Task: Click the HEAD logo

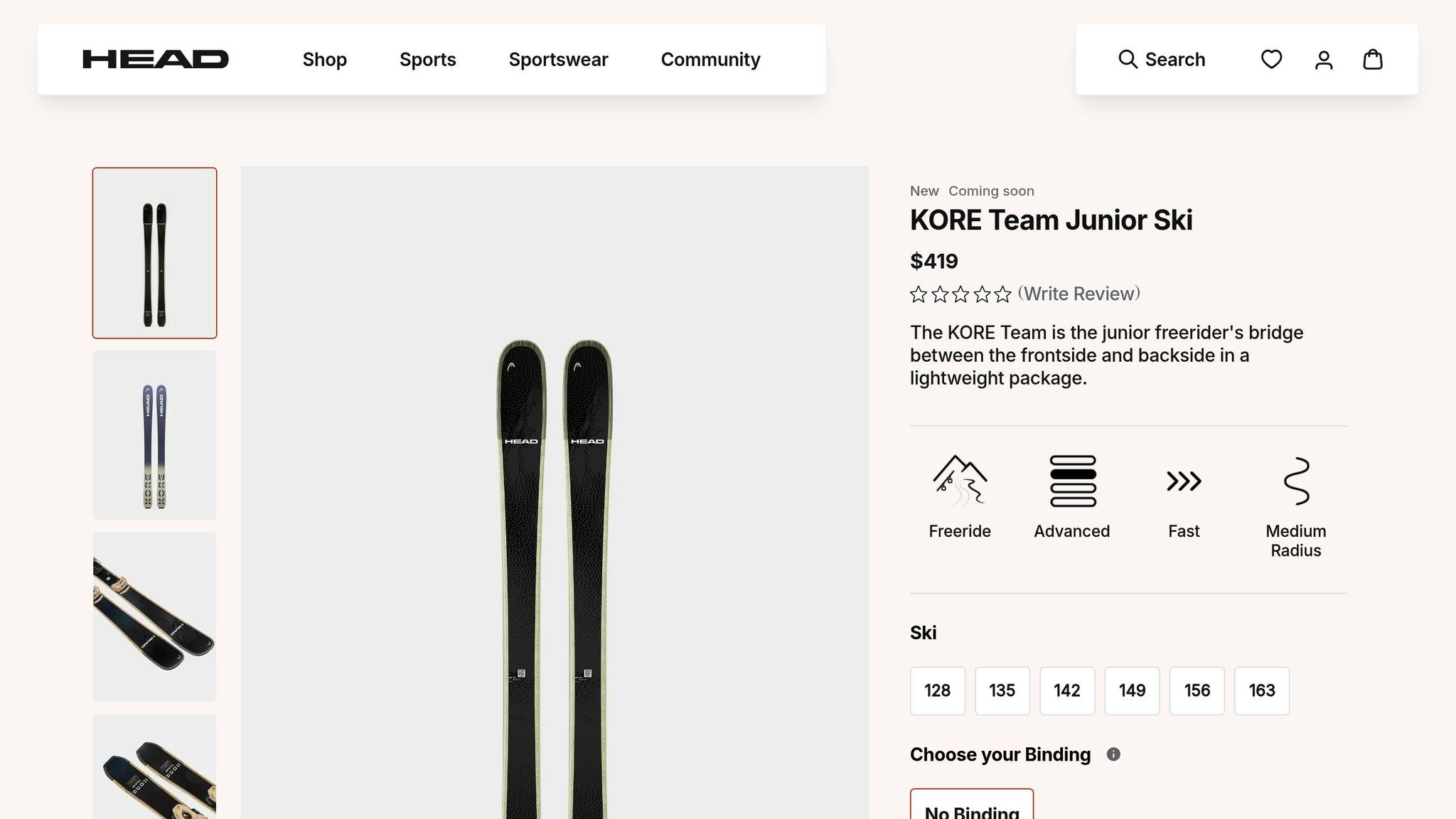Action: pyautogui.click(x=155, y=59)
